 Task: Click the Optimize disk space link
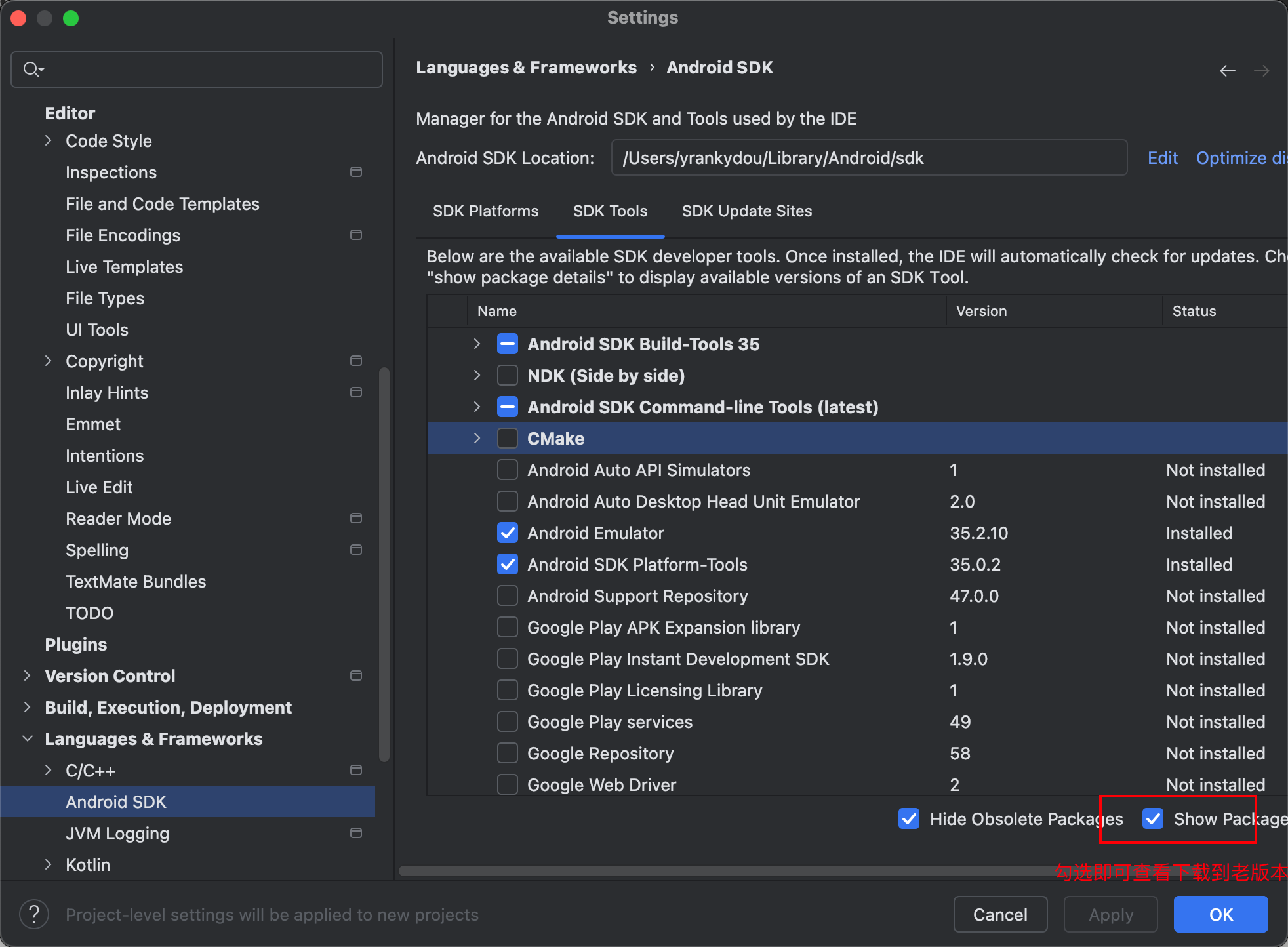(x=1241, y=158)
